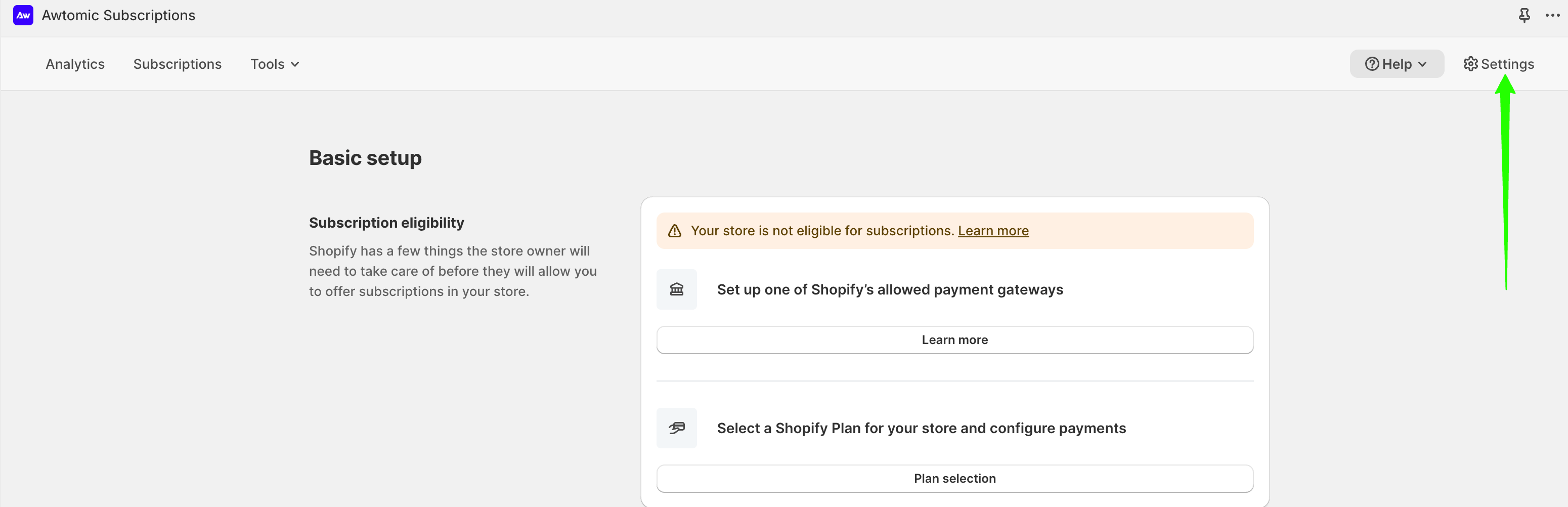Pin the Awtomic Subscriptions app
The image size is (1568, 507).
(x=1523, y=15)
